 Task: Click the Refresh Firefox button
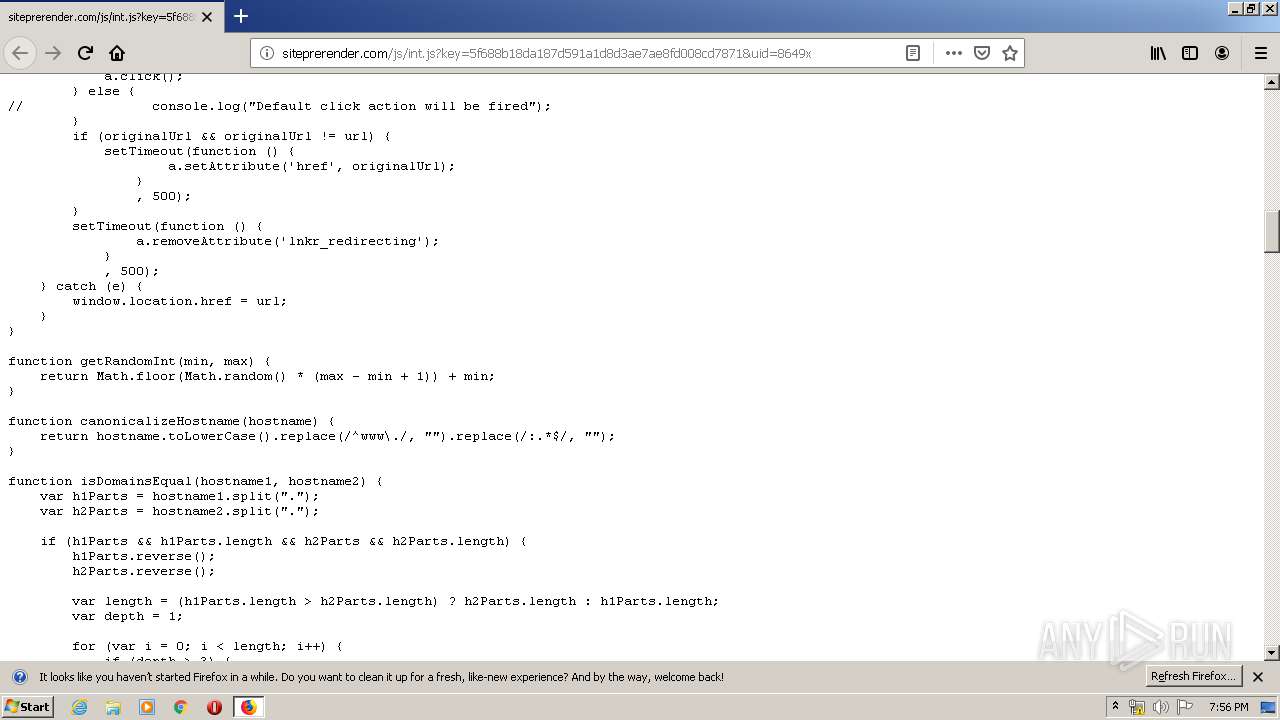pos(1193,677)
